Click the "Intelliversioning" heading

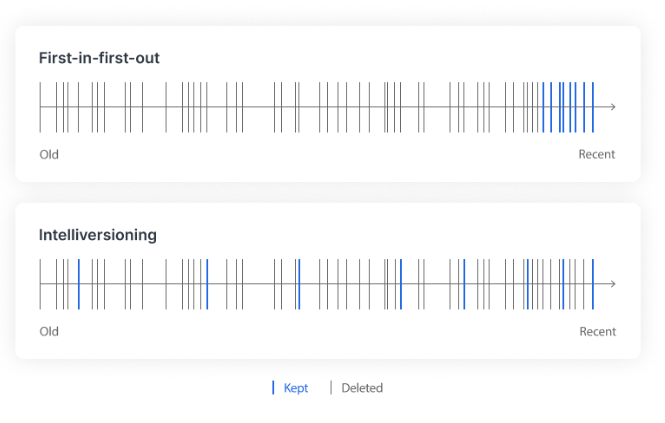(x=98, y=235)
